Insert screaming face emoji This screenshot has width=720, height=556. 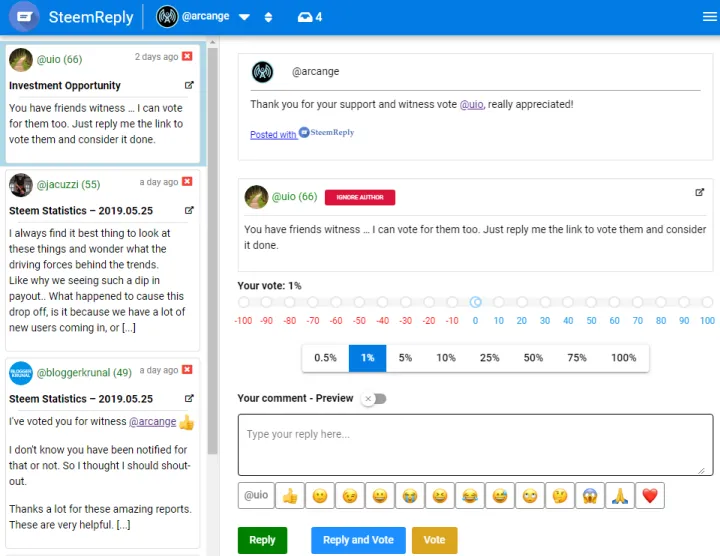click(590, 495)
